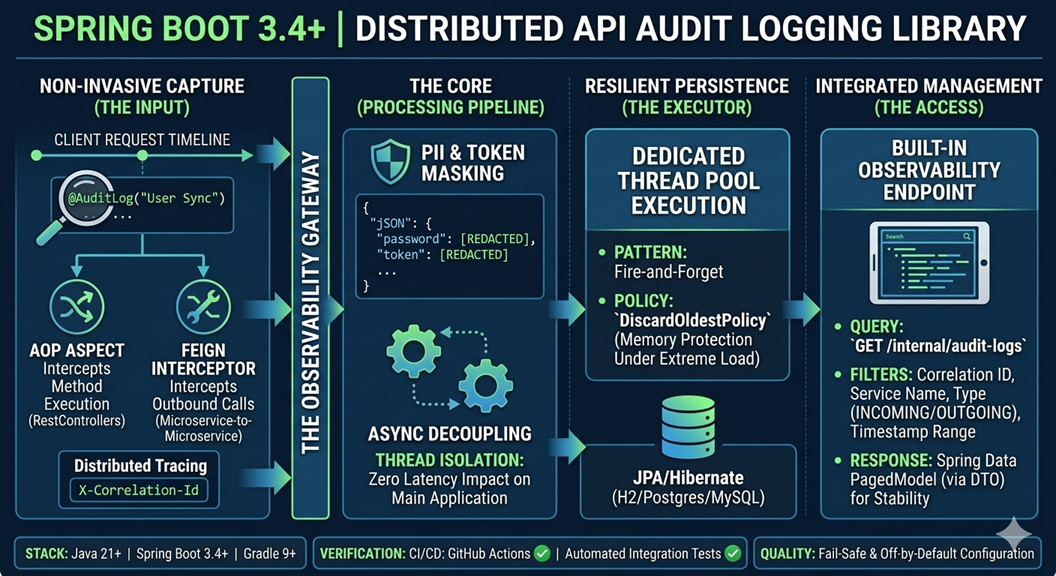Click the "password": [REDACTED] line
The width and height of the screenshot is (1056, 576).
pyautogui.click(x=456, y=238)
